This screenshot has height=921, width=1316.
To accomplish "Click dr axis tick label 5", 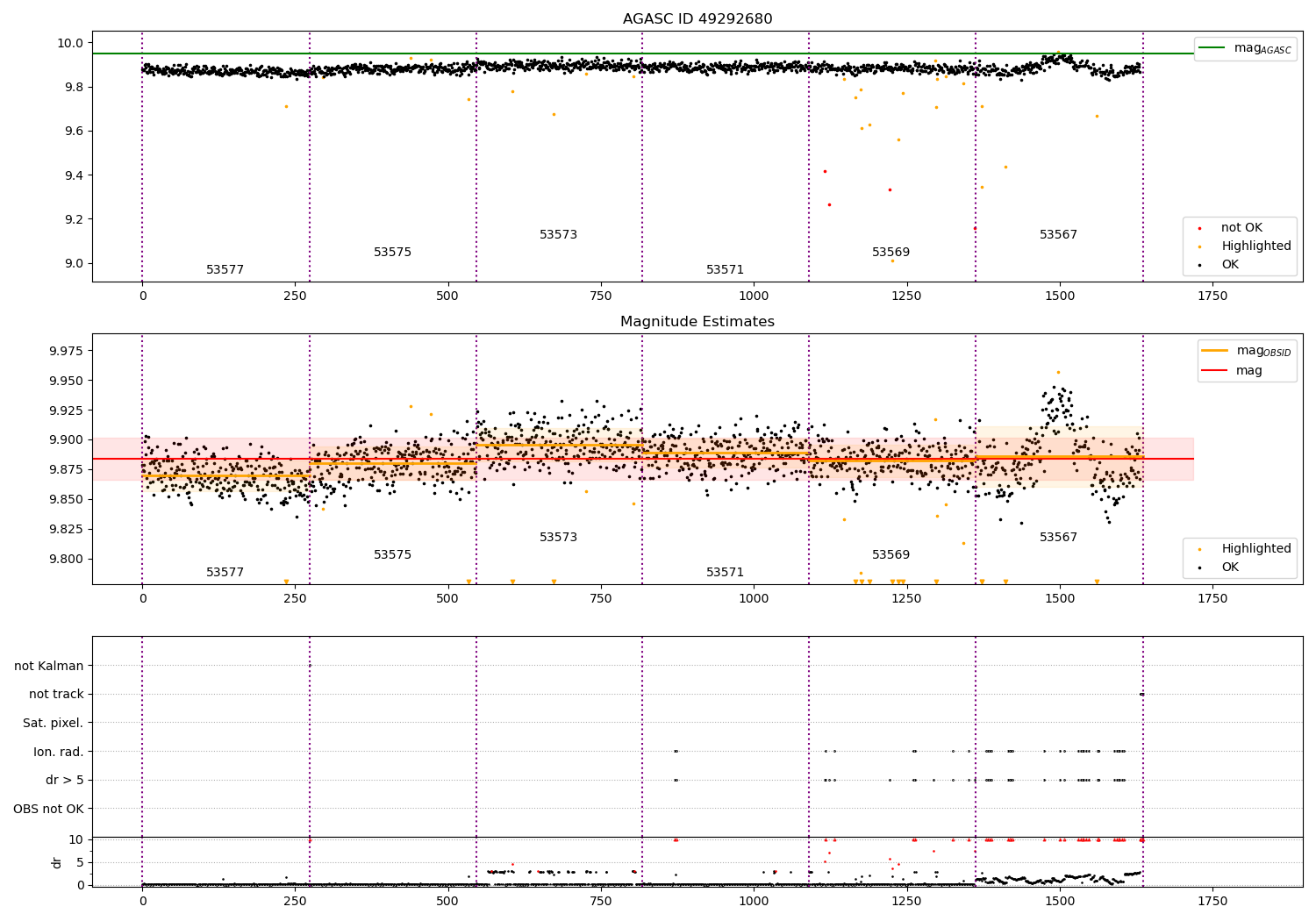I will [80, 862].
